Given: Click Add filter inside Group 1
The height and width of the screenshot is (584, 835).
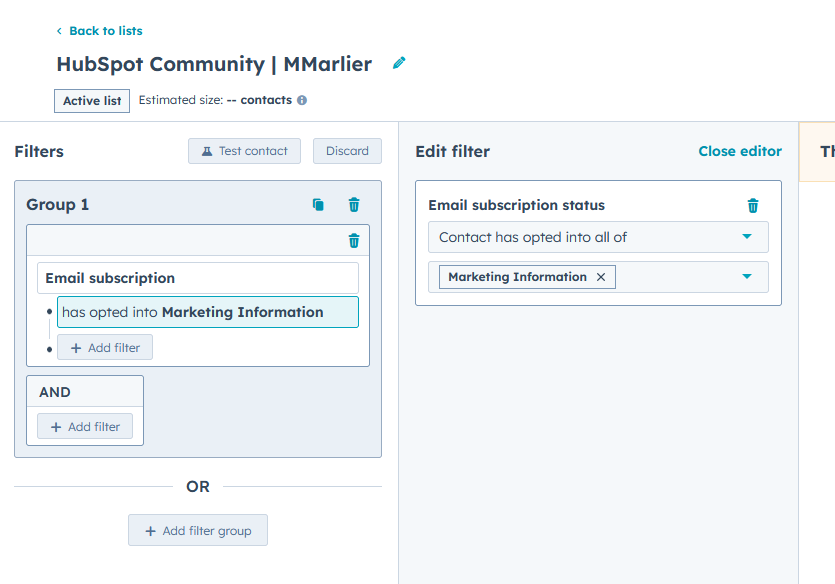Looking at the screenshot, I should (104, 347).
